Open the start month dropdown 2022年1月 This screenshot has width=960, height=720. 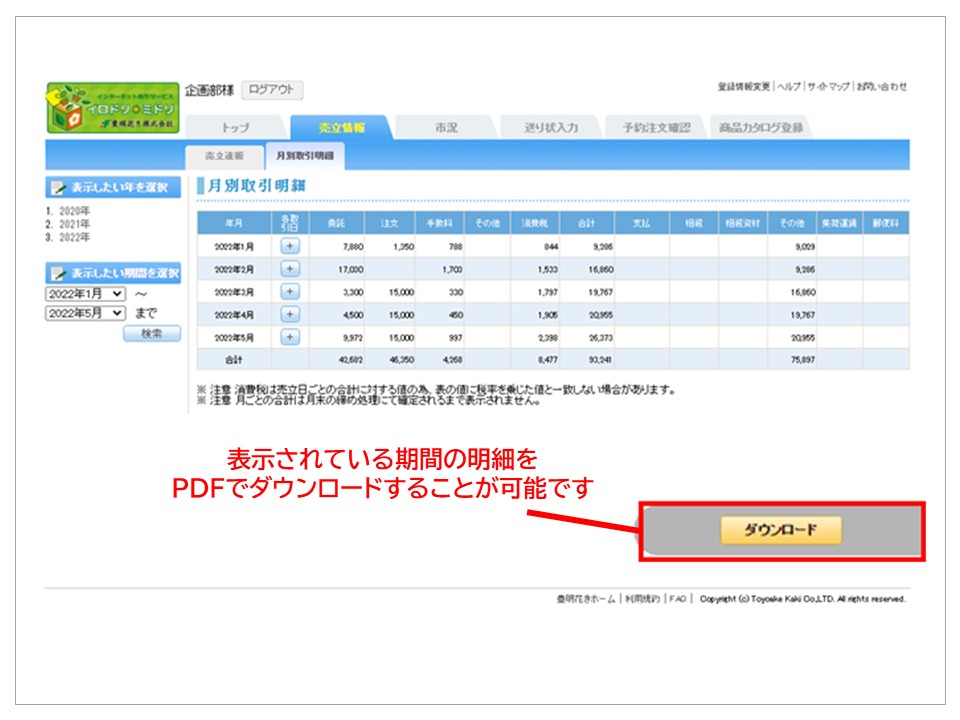tap(85, 294)
